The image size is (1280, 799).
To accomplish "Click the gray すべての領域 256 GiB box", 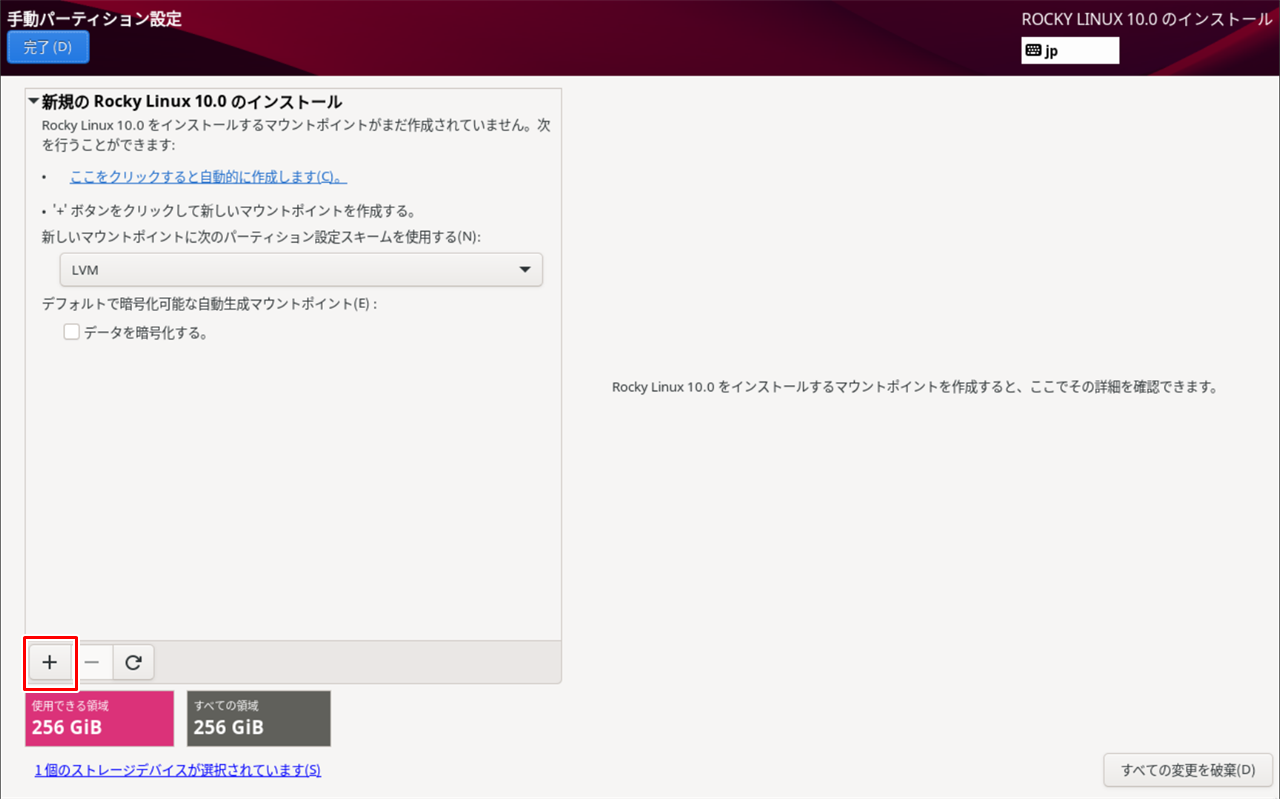I will 258,718.
